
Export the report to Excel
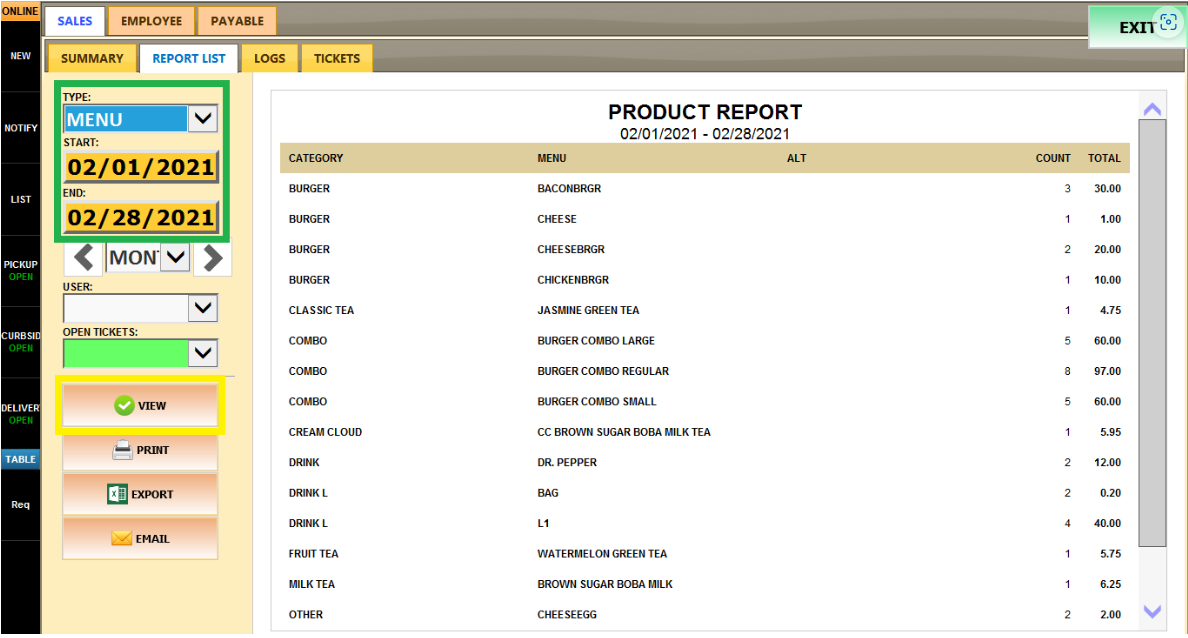point(140,495)
